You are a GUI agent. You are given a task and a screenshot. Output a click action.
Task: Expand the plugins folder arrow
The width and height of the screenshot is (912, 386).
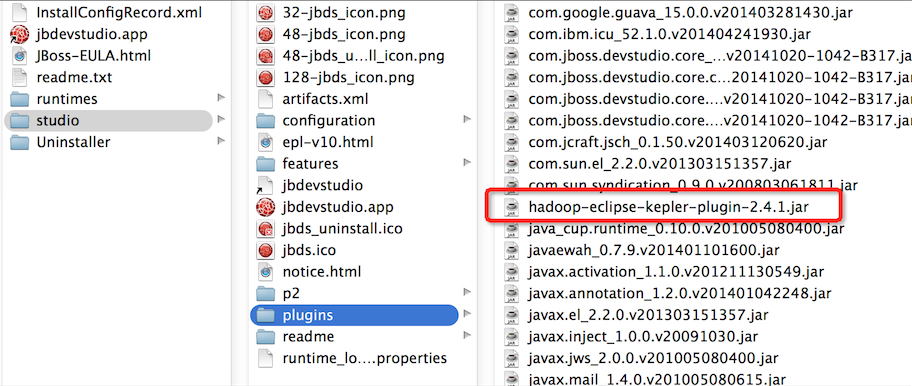467,314
